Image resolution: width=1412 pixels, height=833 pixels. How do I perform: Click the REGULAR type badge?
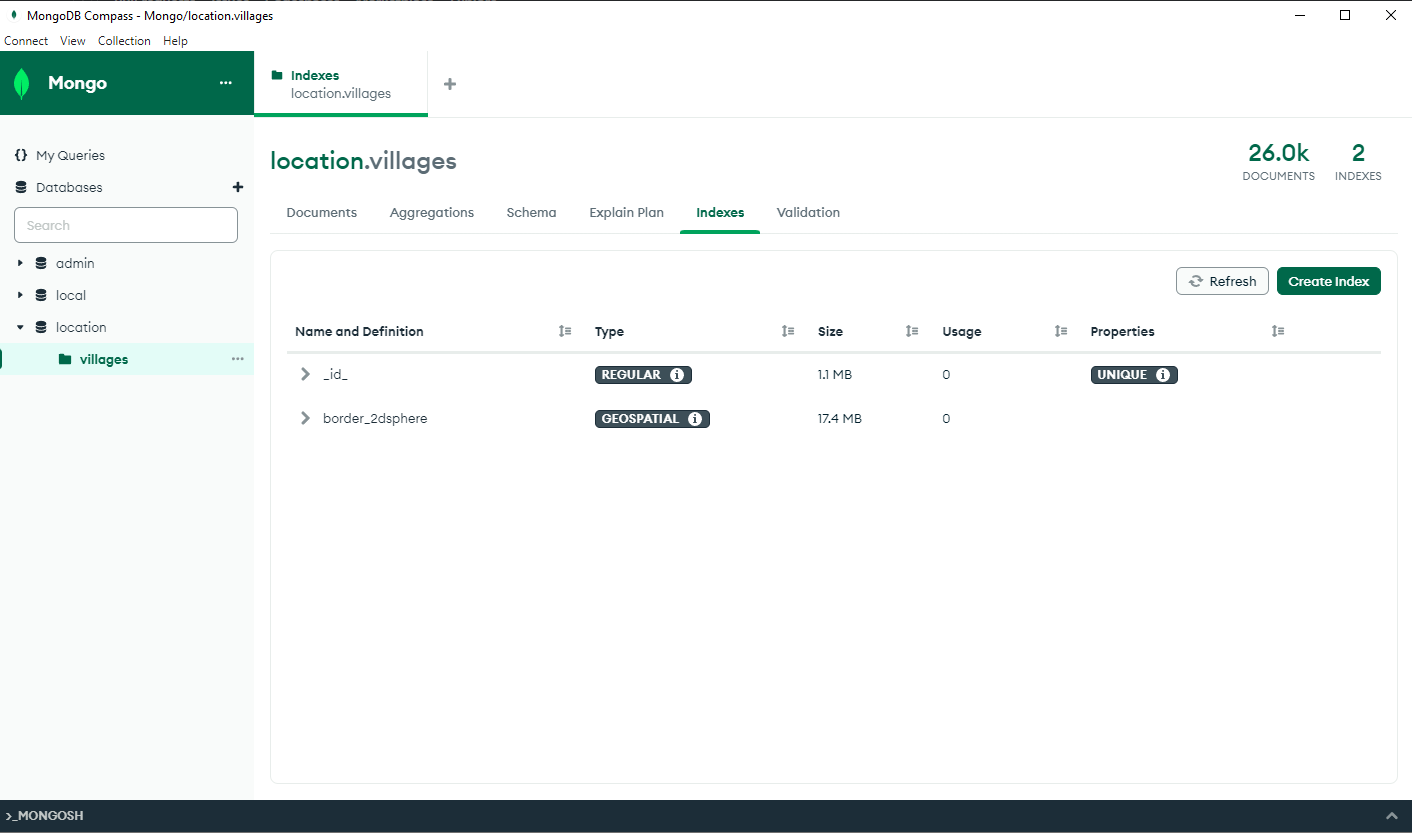coord(643,375)
